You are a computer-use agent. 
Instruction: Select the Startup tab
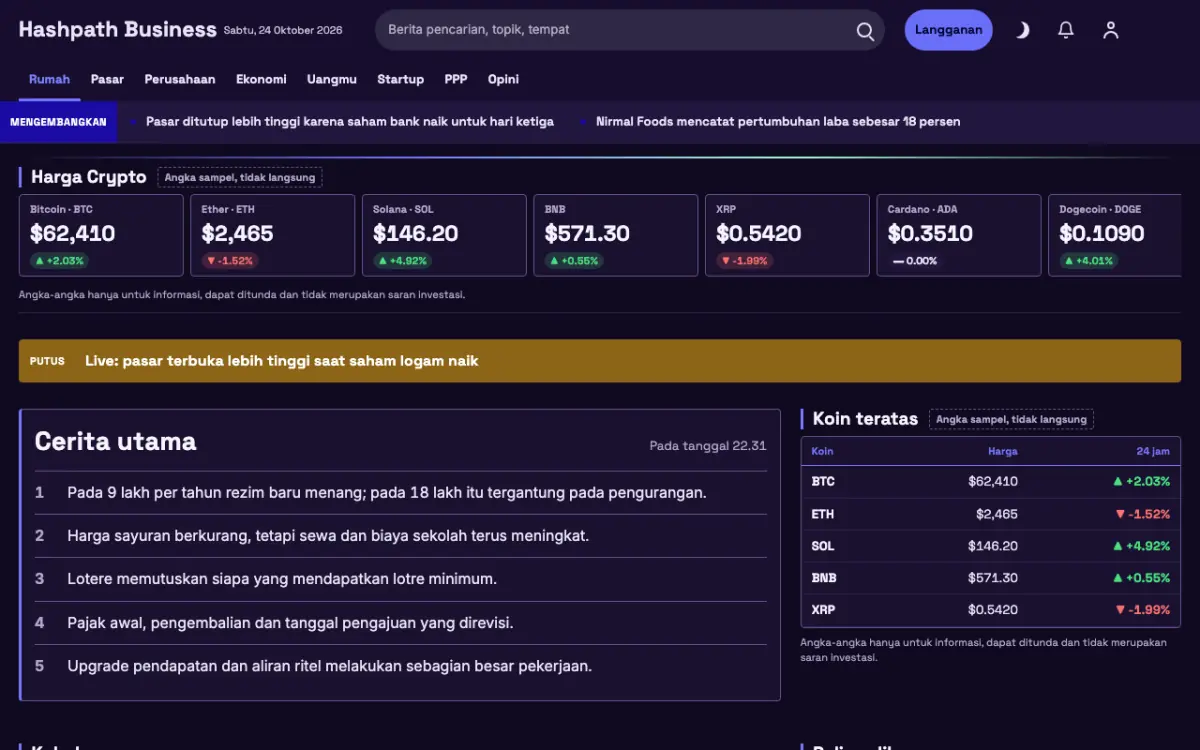tap(400, 79)
